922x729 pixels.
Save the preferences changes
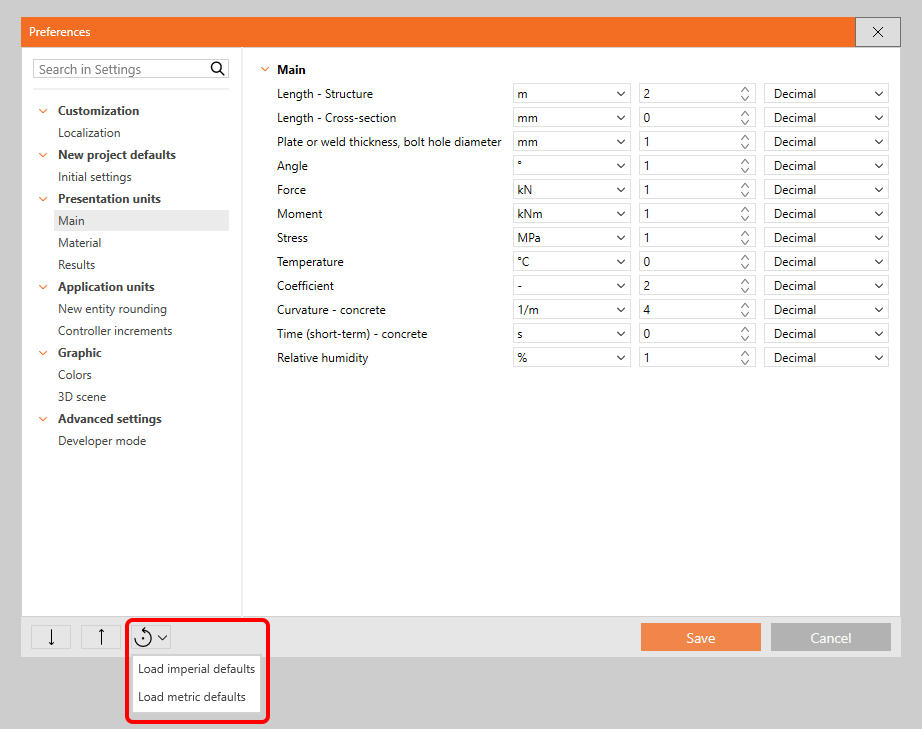click(x=700, y=637)
